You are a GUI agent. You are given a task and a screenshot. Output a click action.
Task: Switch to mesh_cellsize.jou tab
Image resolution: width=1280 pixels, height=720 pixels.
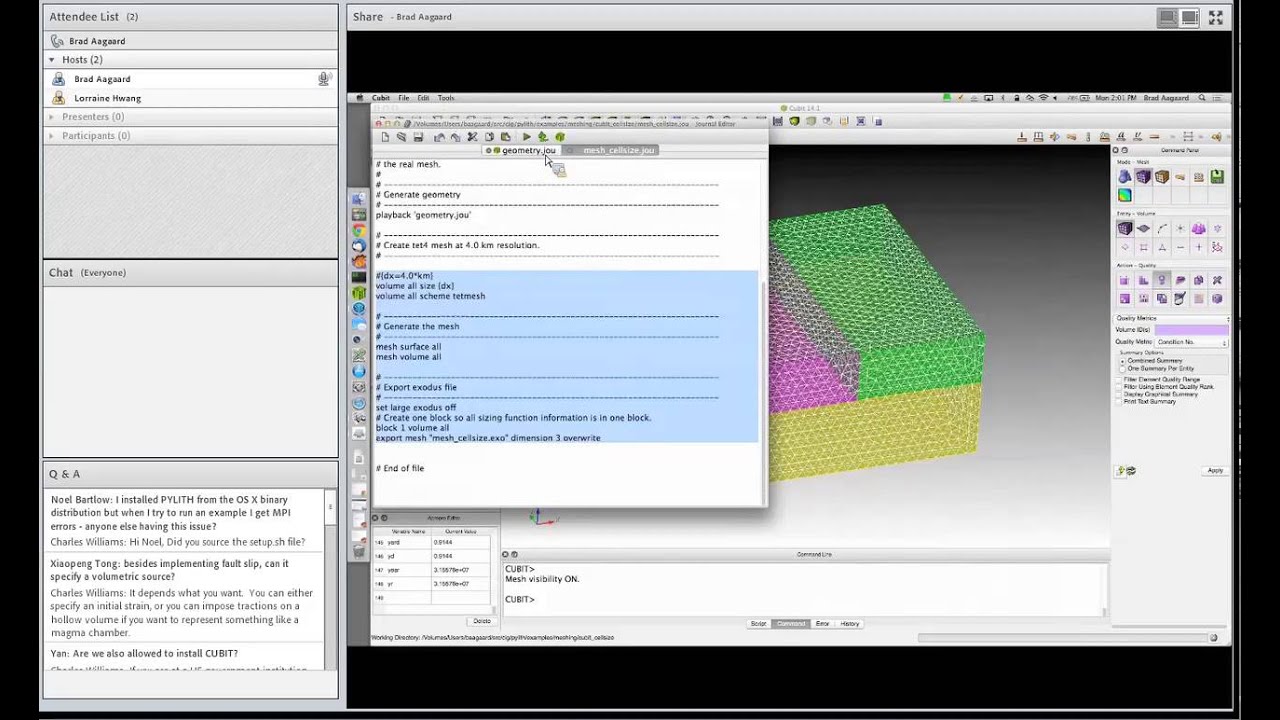point(612,150)
